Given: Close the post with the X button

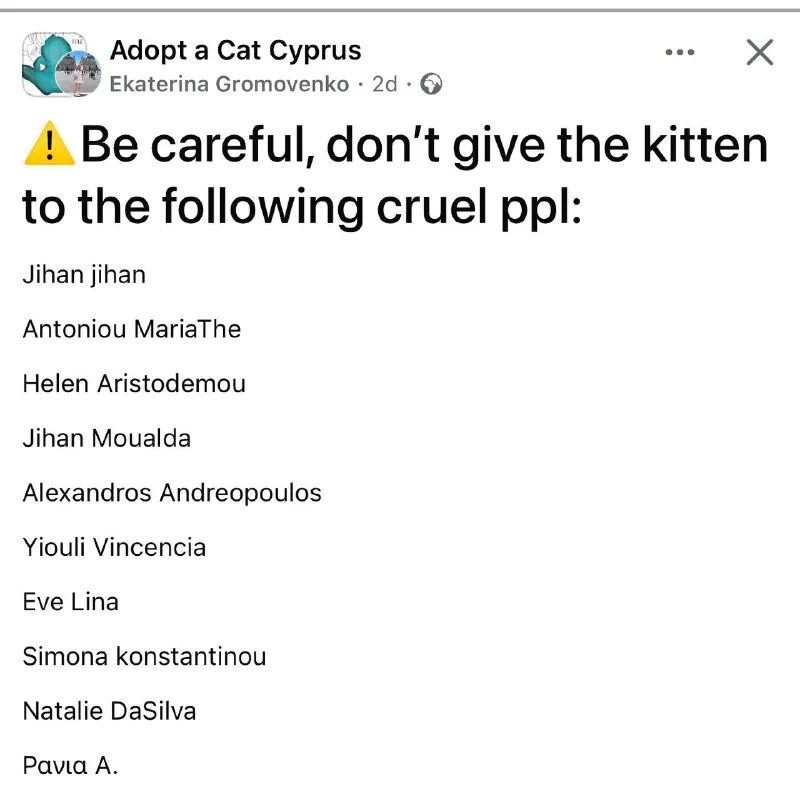Looking at the screenshot, I should (x=760, y=52).
